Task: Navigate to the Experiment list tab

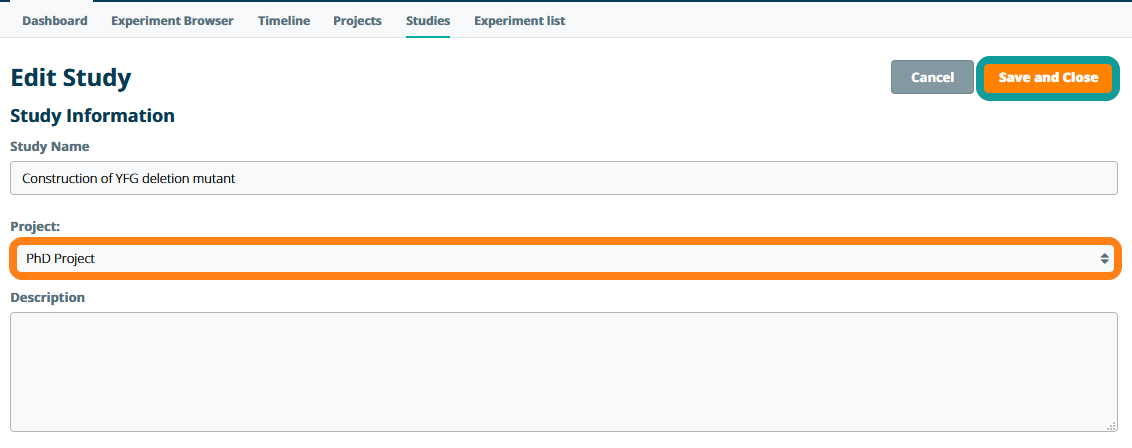Action: (519, 21)
